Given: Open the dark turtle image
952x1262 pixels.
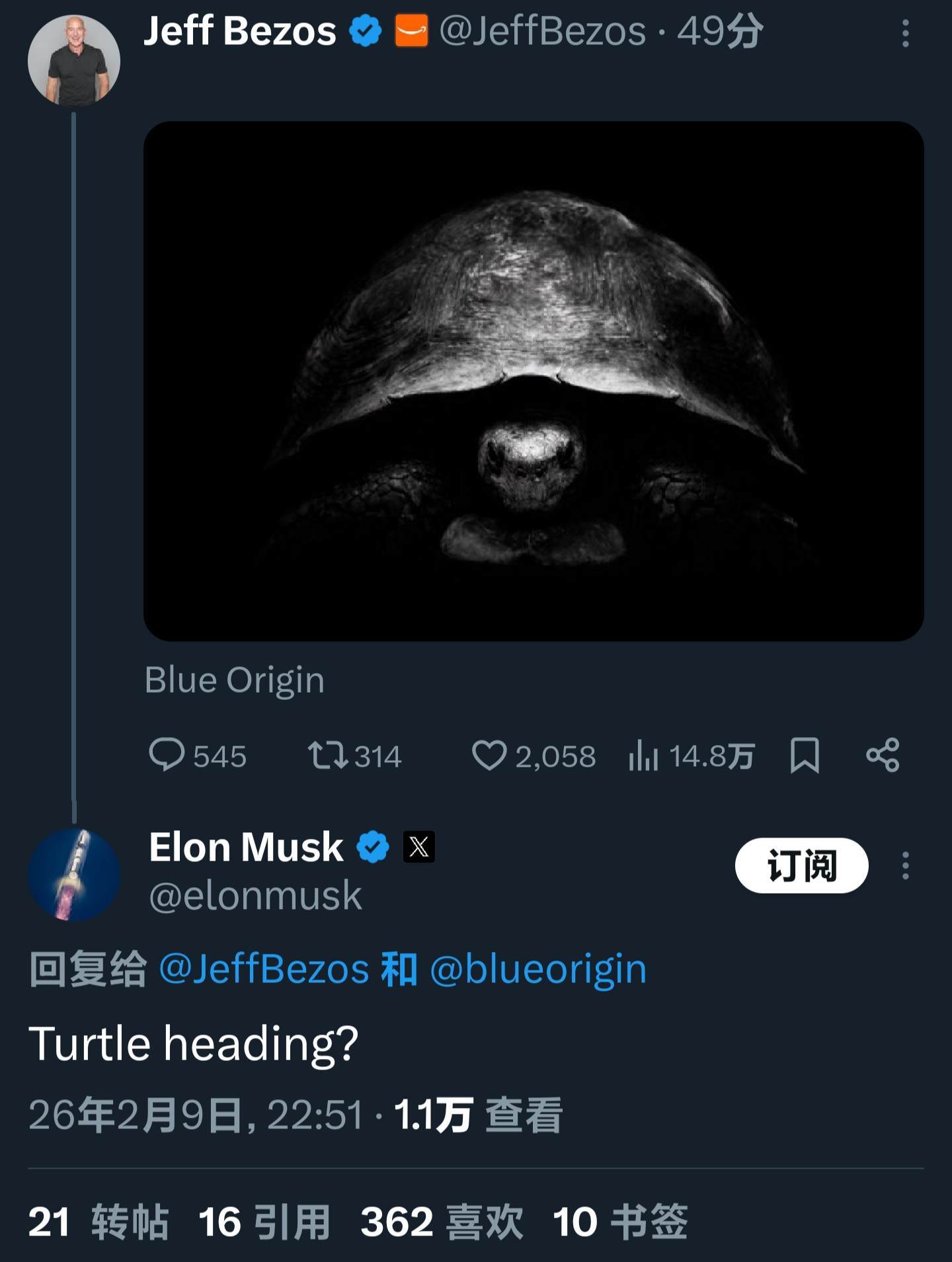Looking at the screenshot, I should 534,381.
